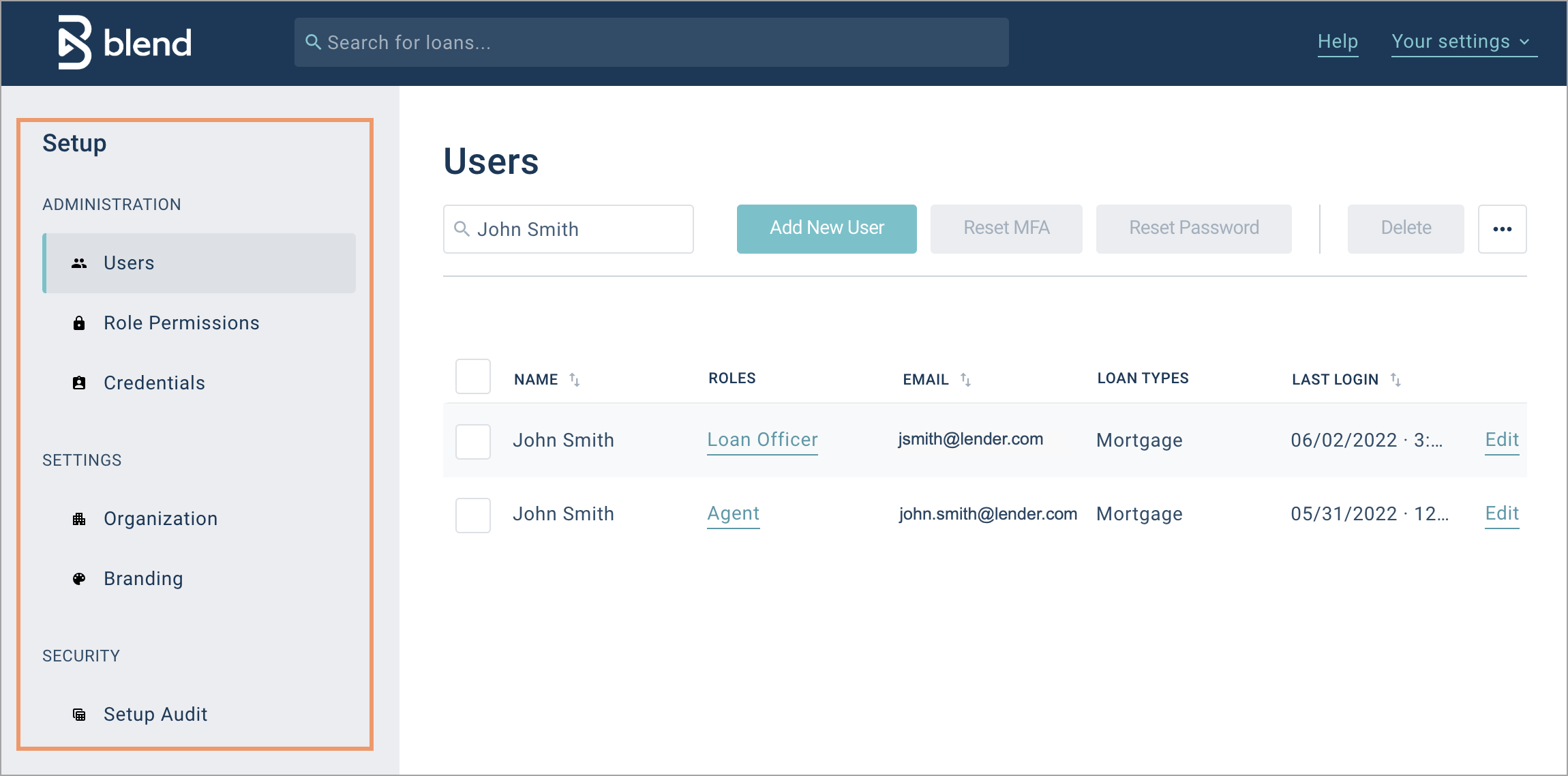Open the three-dots more actions menu
The image size is (1568, 776).
[x=1502, y=229]
